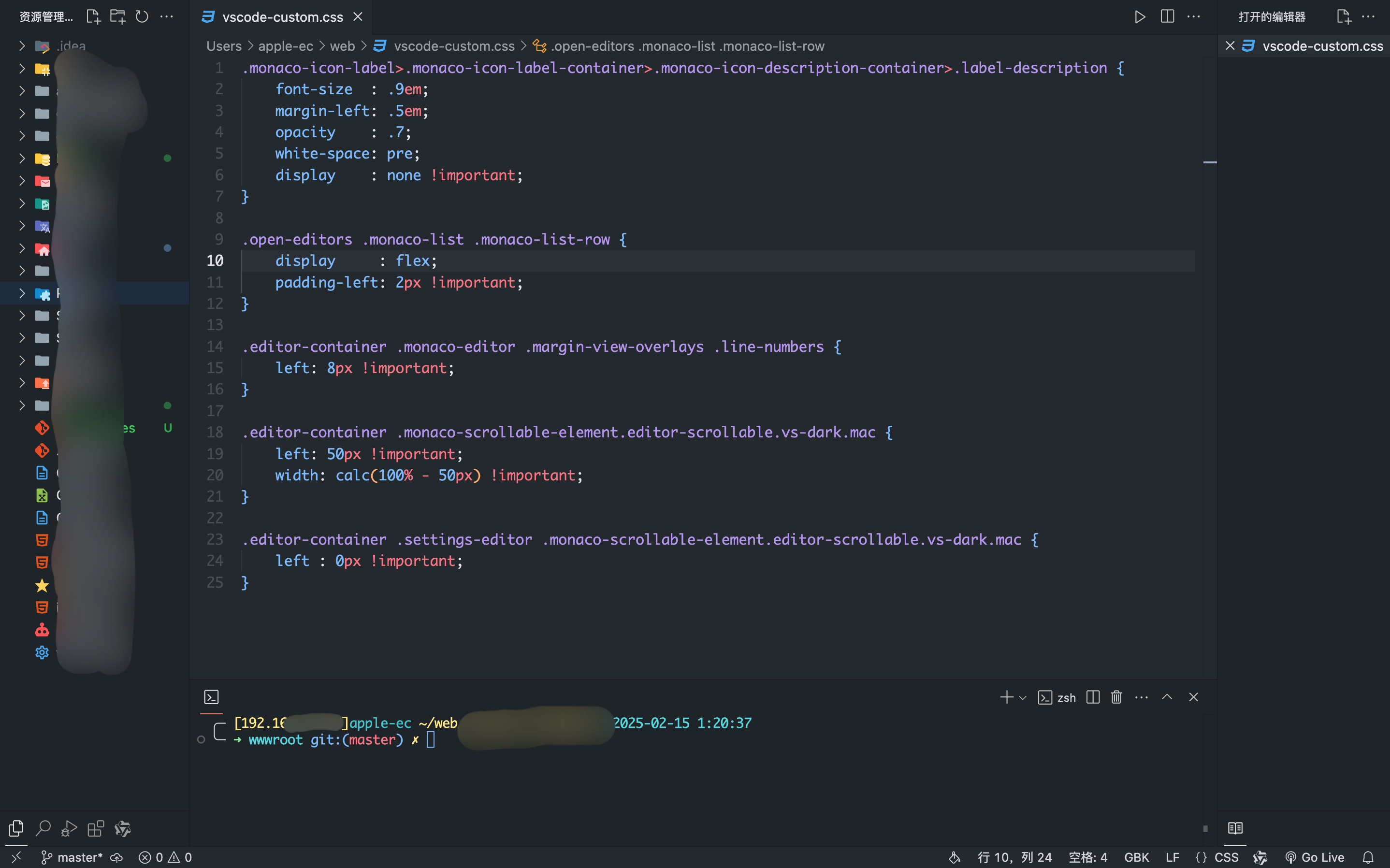Open the Search view in activity bar
1390x868 pixels.
[43, 828]
